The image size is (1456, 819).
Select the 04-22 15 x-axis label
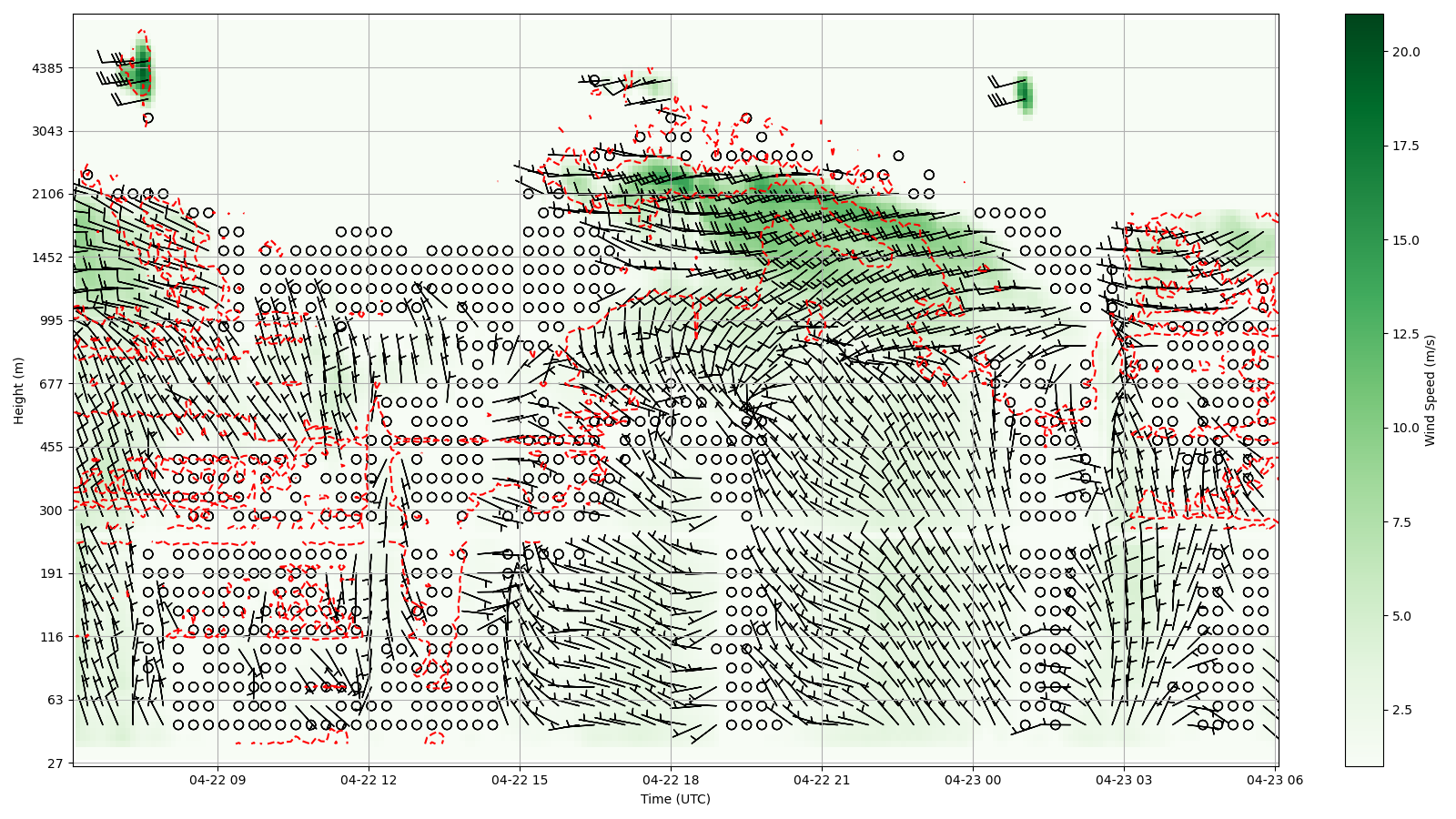[520, 779]
